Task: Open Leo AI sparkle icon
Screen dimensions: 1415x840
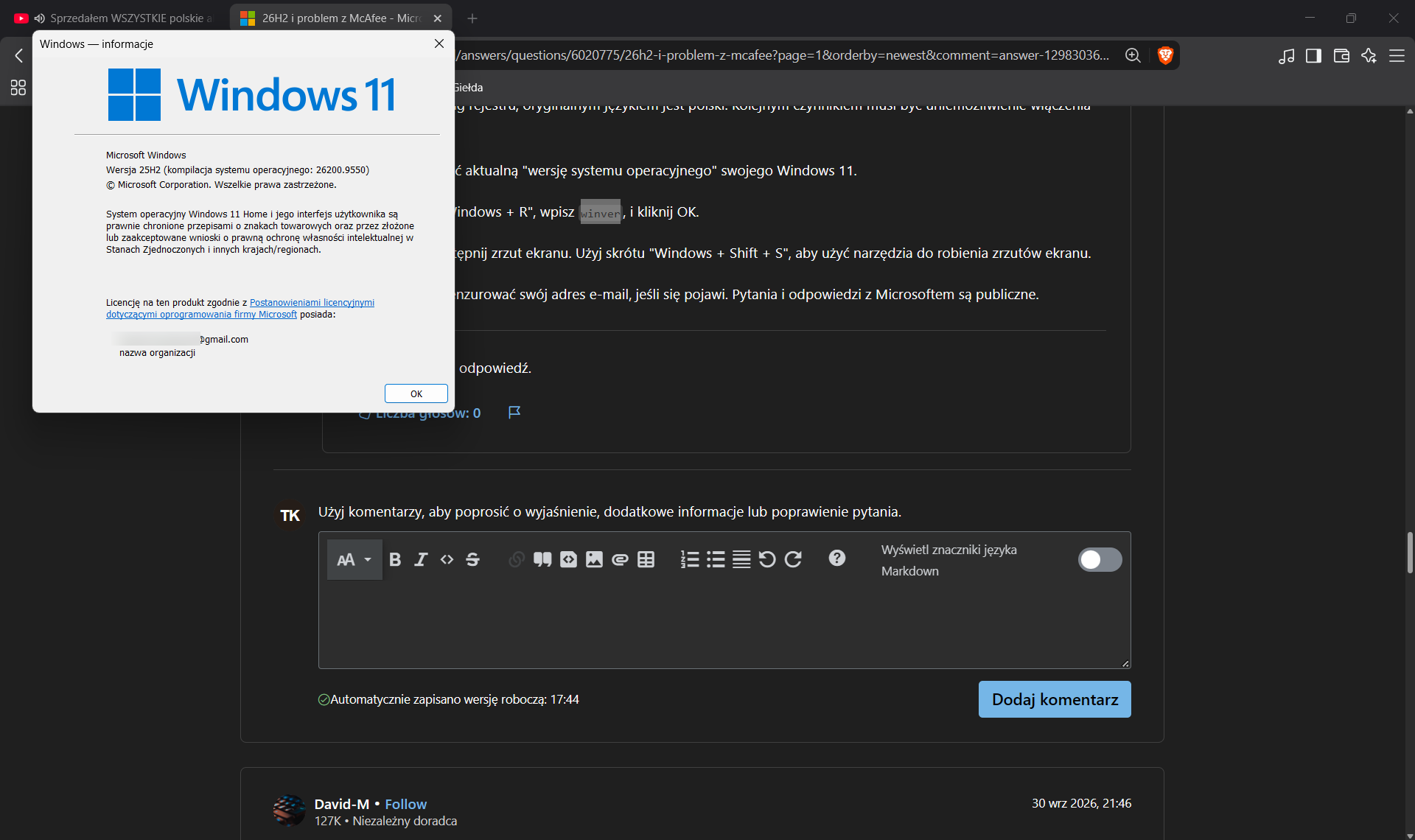Action: tap(1369, 56)
